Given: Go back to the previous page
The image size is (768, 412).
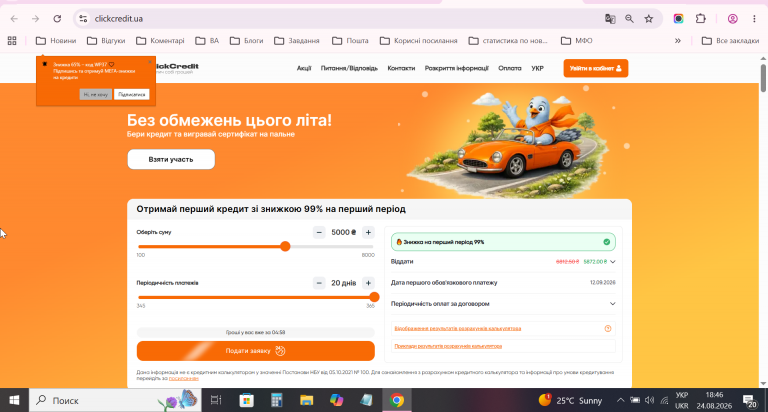Looking at the screenshot, I should point(14,19).
